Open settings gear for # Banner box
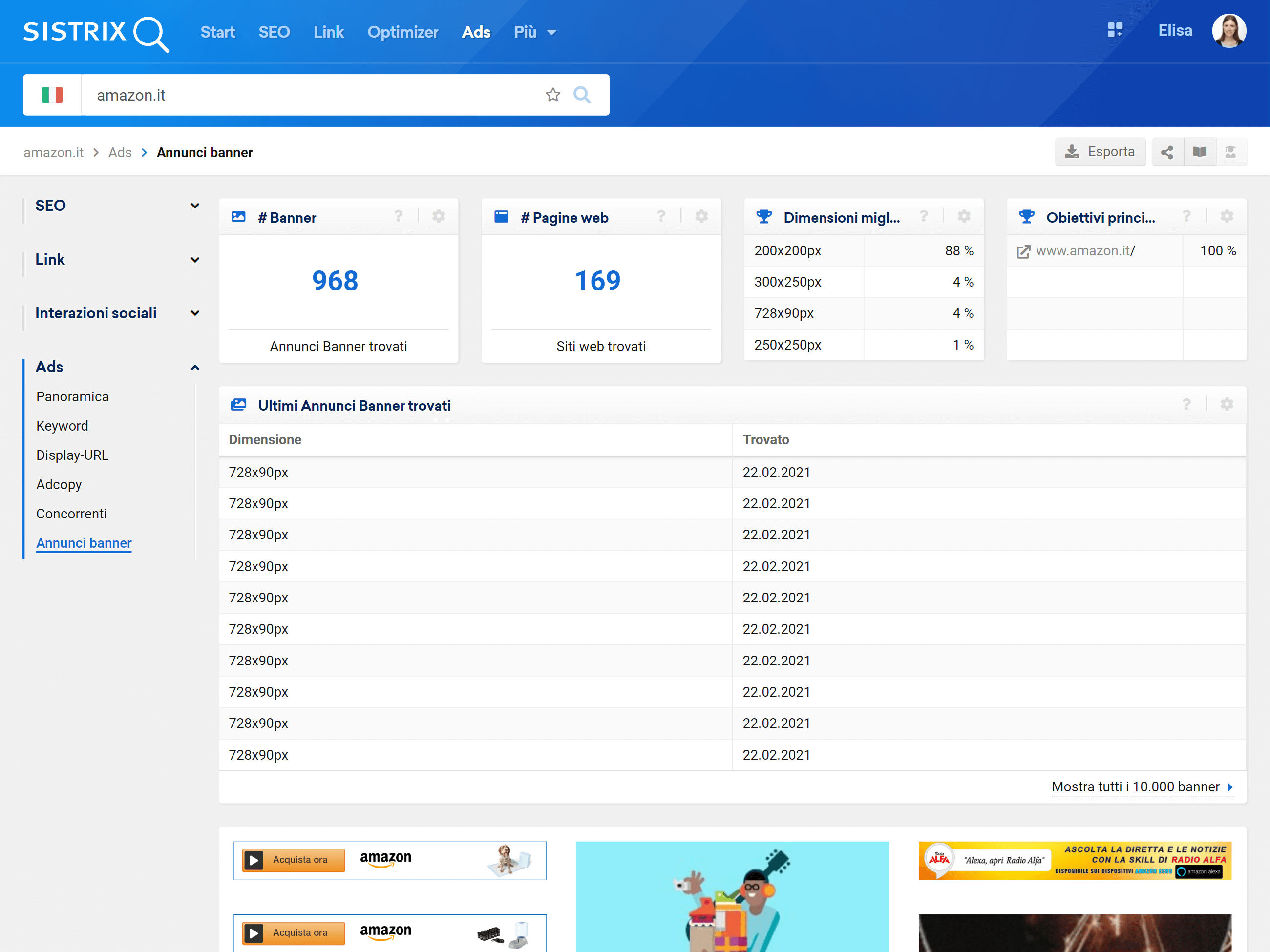 point(439,216)
